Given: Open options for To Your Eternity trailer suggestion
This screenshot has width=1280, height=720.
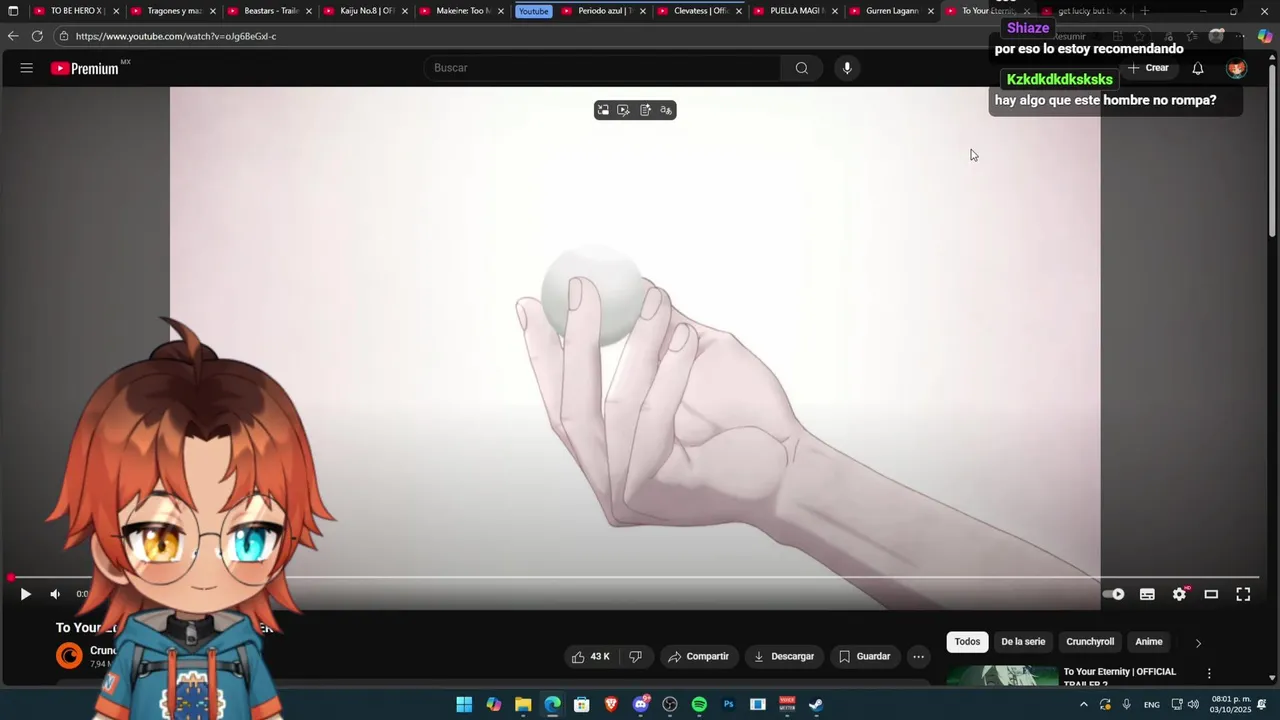Looking at the screenshot, I should [1209, 674].
